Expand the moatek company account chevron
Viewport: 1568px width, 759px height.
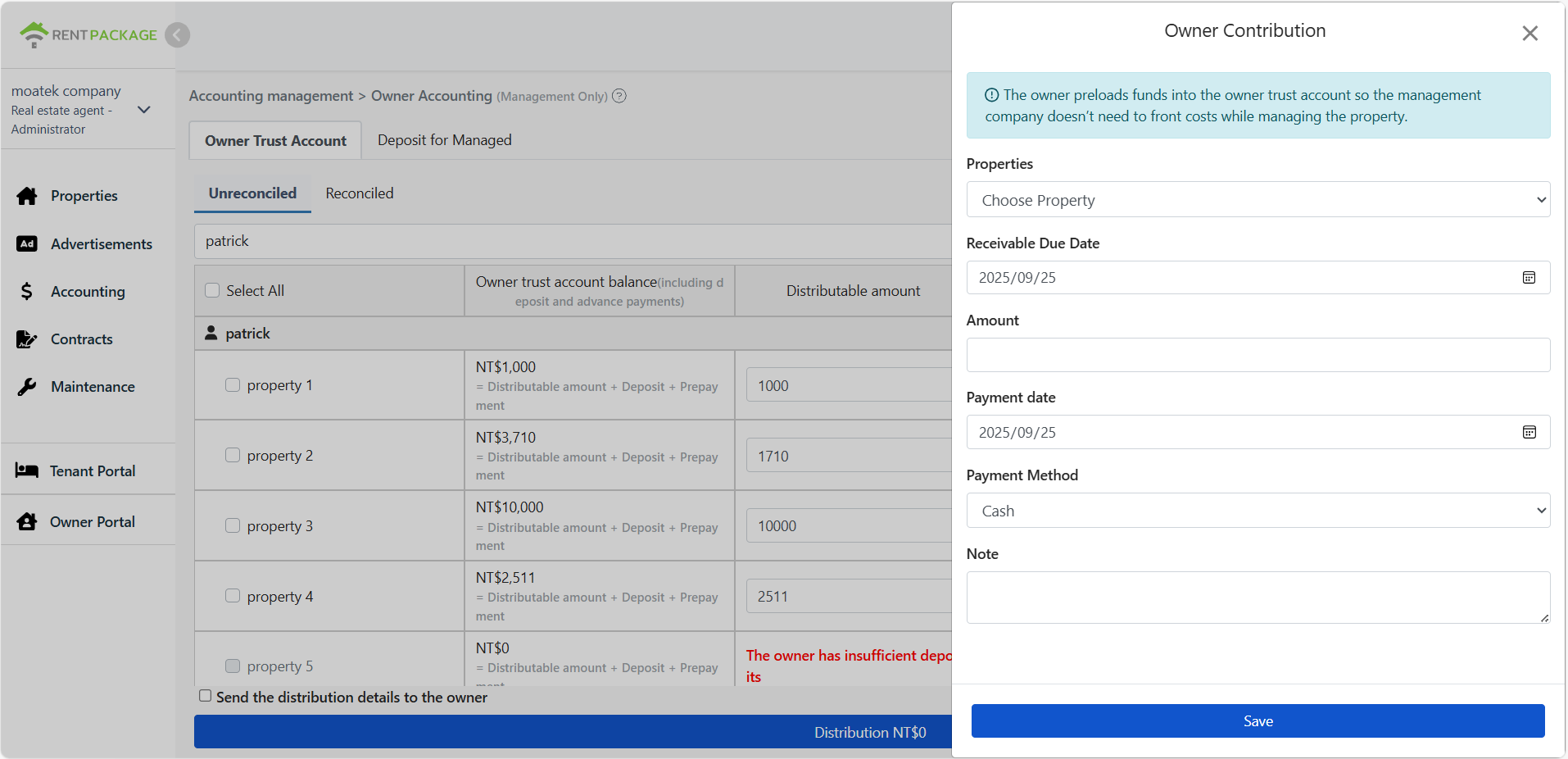(x=144, y=110)
